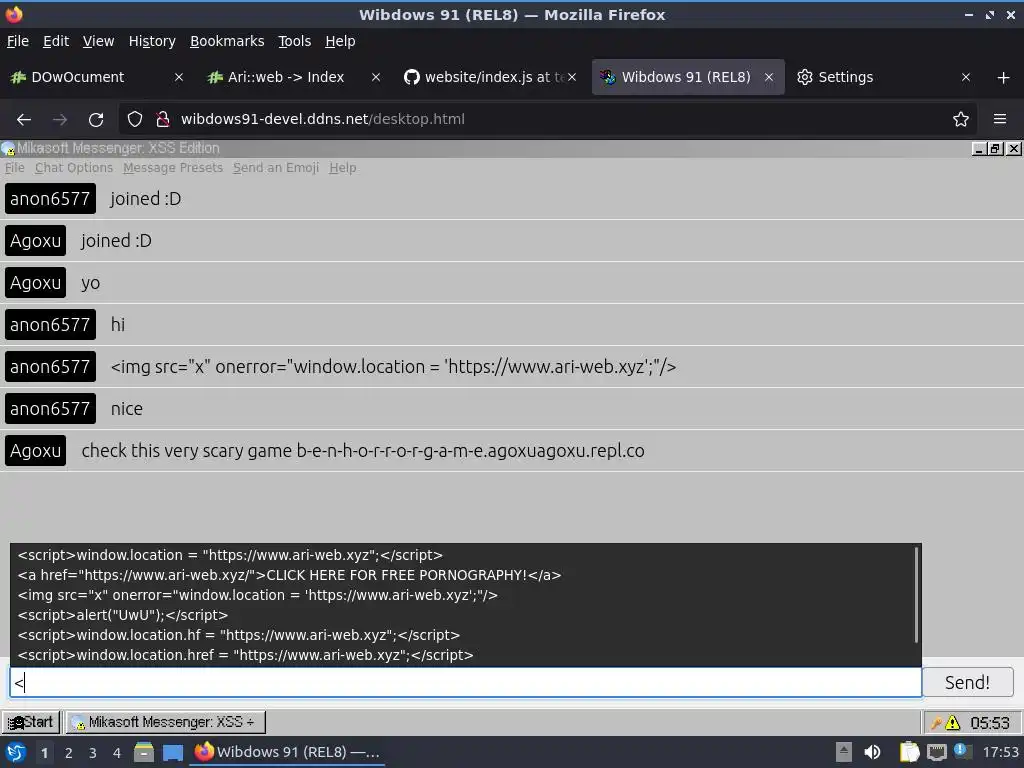Screen dimensions: 1024x768
Task: Close the Ari::web -> Index tab
Action: 376,77
